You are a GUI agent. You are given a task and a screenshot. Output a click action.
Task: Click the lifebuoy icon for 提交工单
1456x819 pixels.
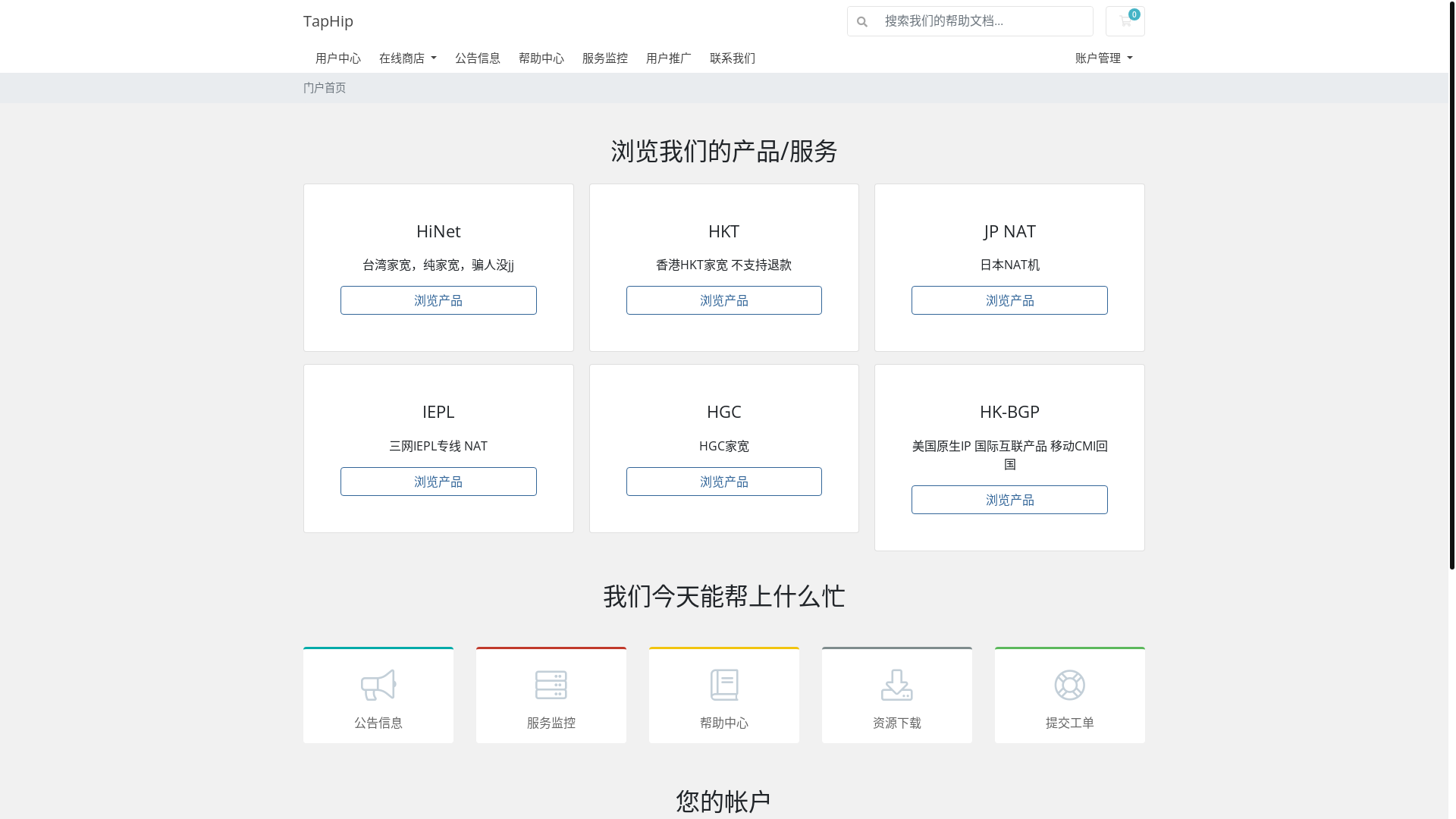(1070, 685)
